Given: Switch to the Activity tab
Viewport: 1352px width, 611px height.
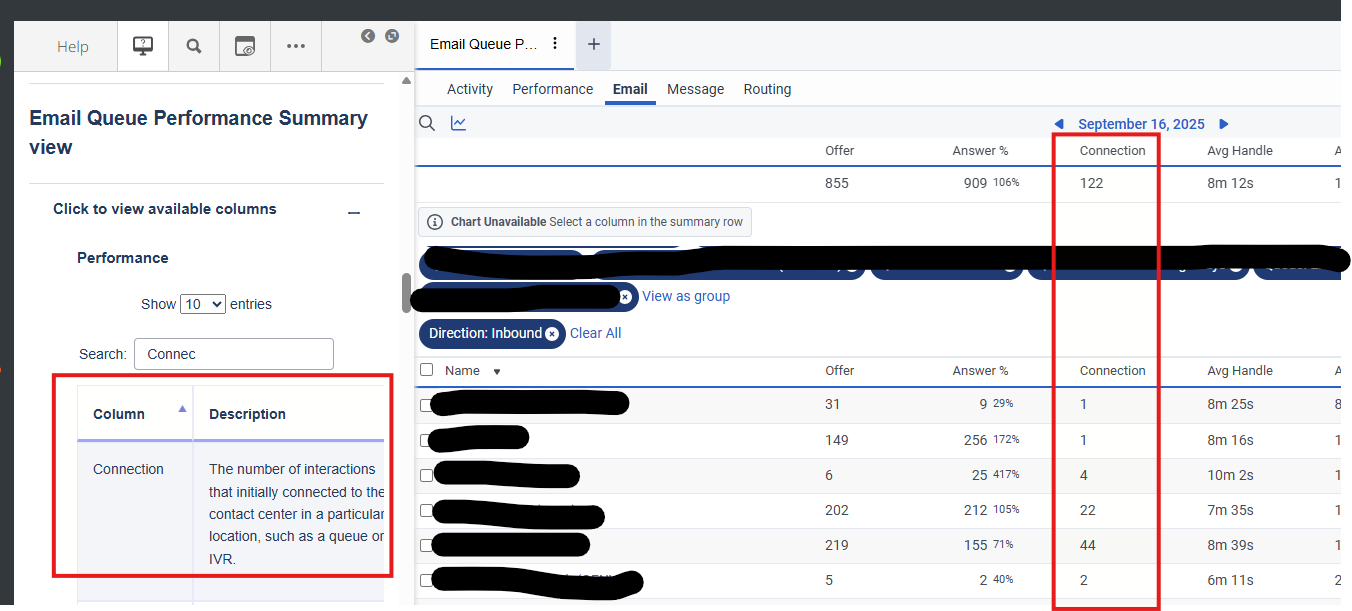Looking at the screenshot, I should tap(470, 89).
